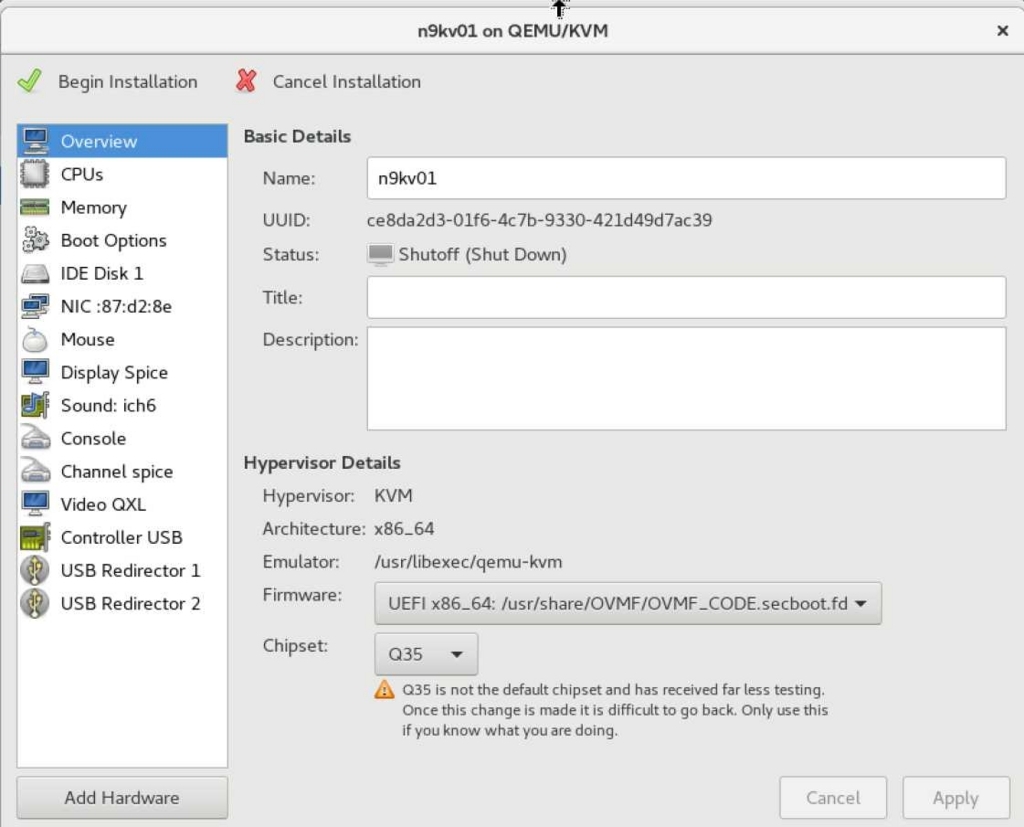Viewport: 1024px width, 827px height.
Task: Click the Basic Details section heading
Action: [x=297, y=136]
